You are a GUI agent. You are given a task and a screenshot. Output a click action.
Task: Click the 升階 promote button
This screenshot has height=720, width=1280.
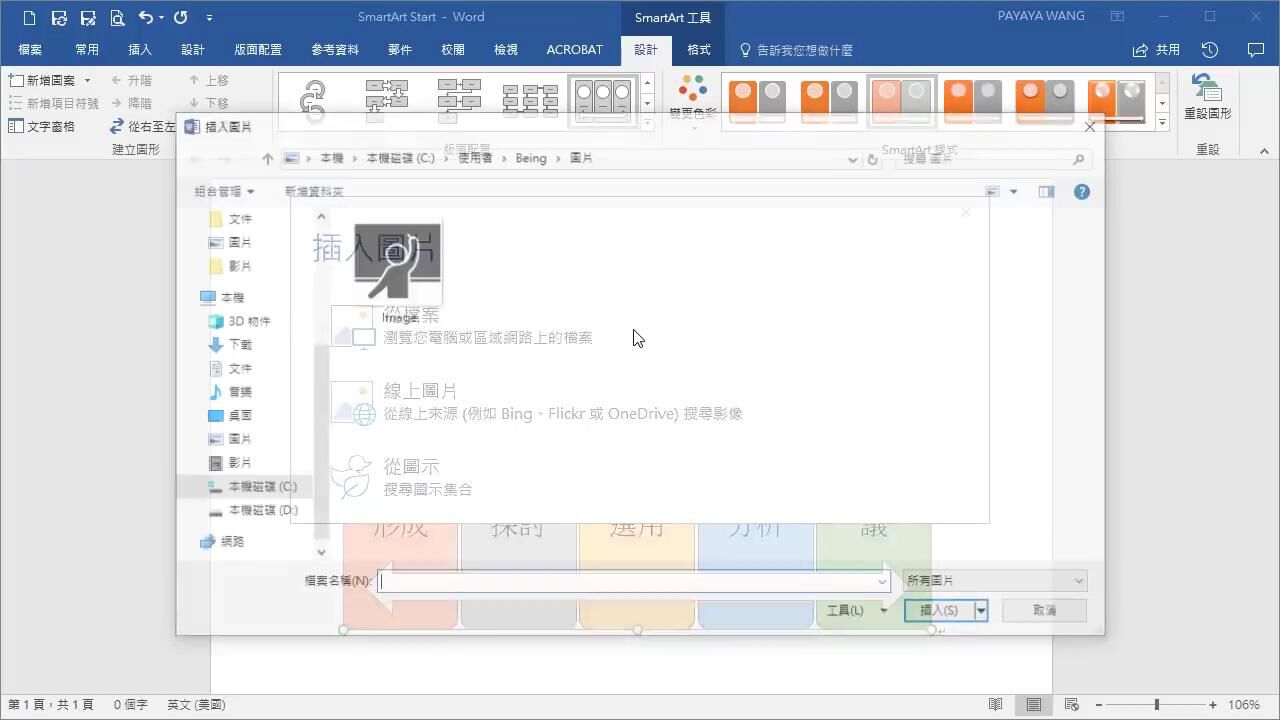tap(132, 80)
